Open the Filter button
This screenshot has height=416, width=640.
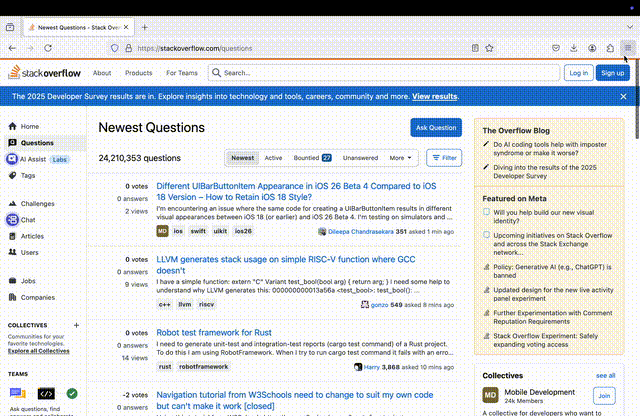[x=444, y=158]
